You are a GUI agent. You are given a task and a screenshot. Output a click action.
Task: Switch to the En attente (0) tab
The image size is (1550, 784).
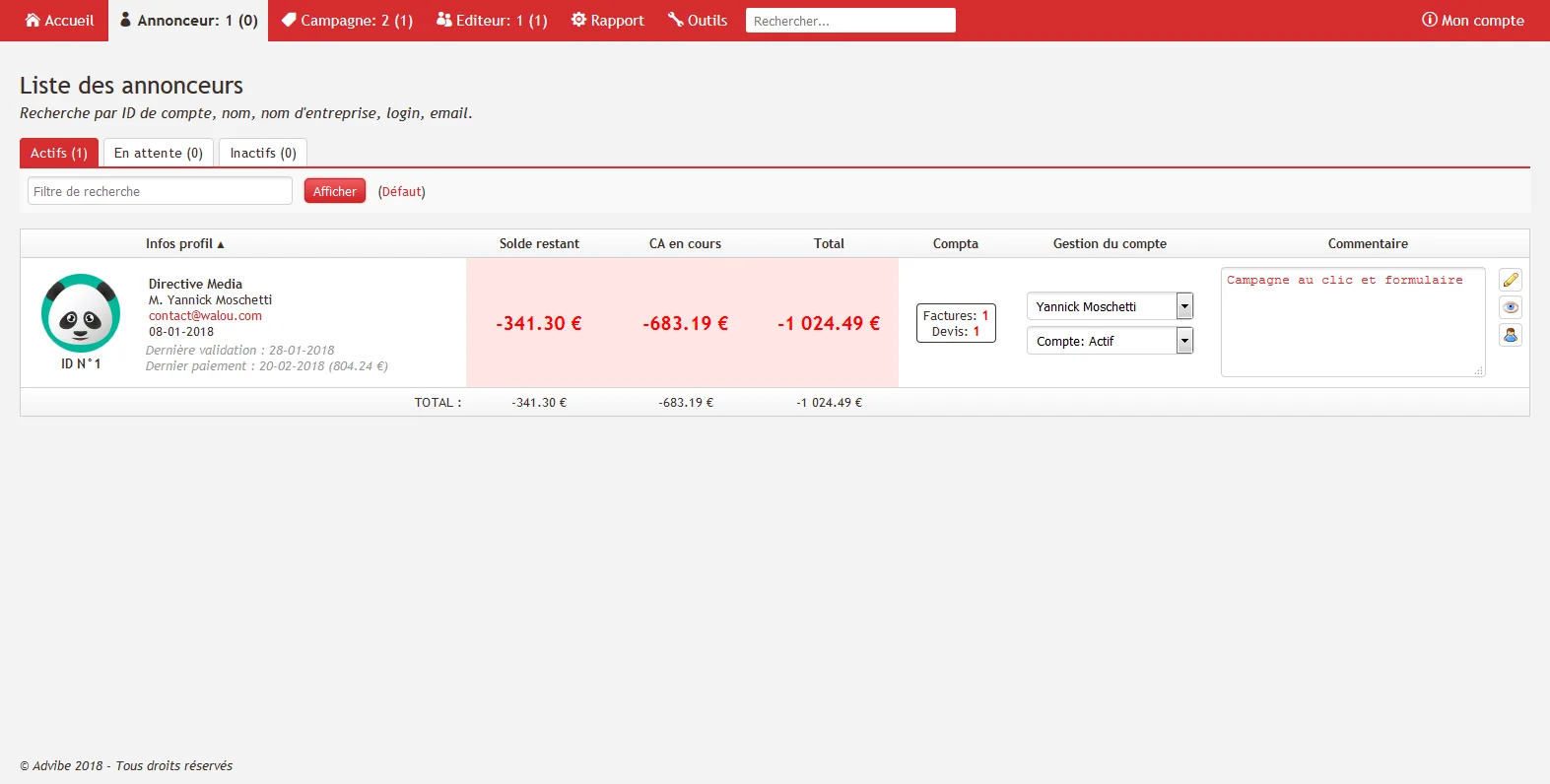pyautogui.click(x=159, y=153)
